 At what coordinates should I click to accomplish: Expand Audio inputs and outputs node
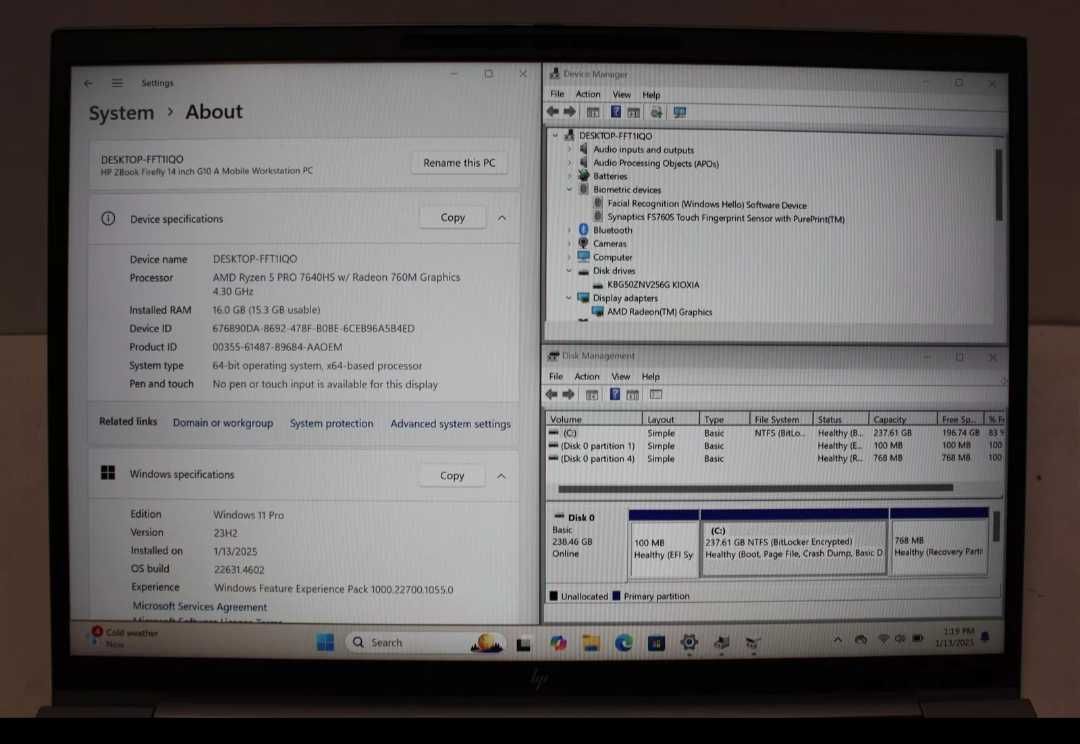coord(570,149)
